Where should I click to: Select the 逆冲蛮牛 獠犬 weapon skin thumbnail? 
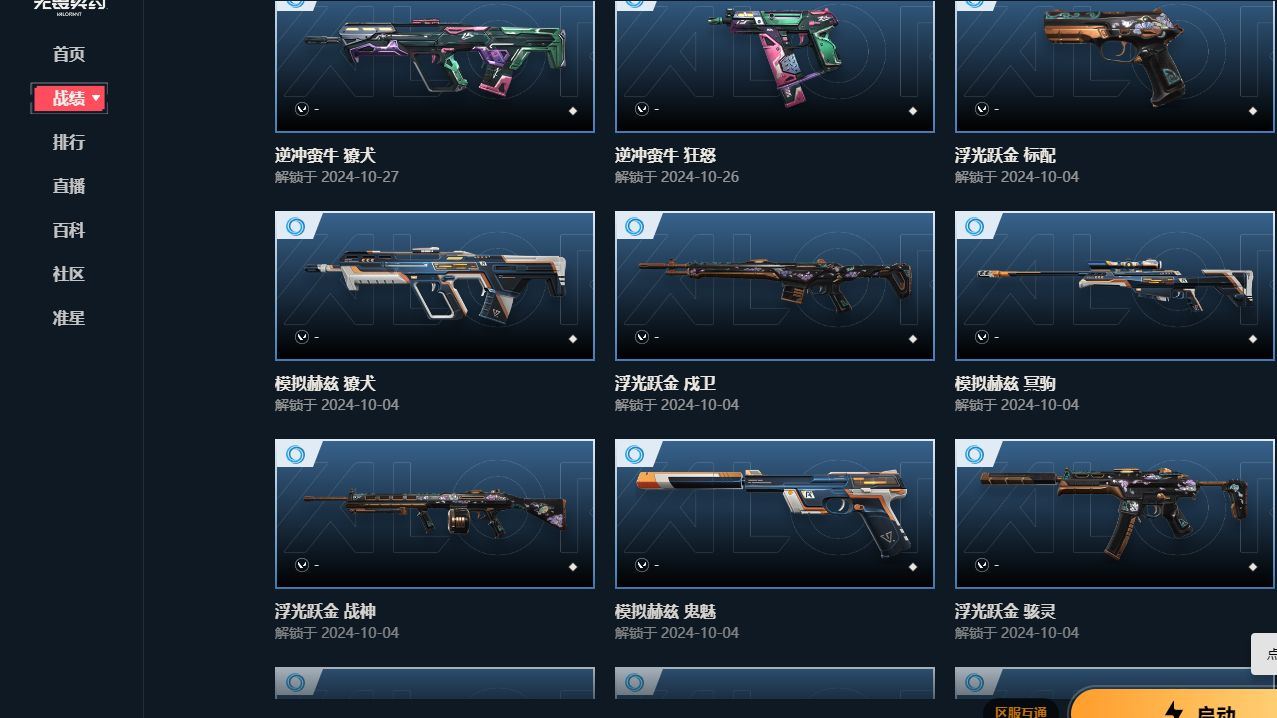(435, 66)
